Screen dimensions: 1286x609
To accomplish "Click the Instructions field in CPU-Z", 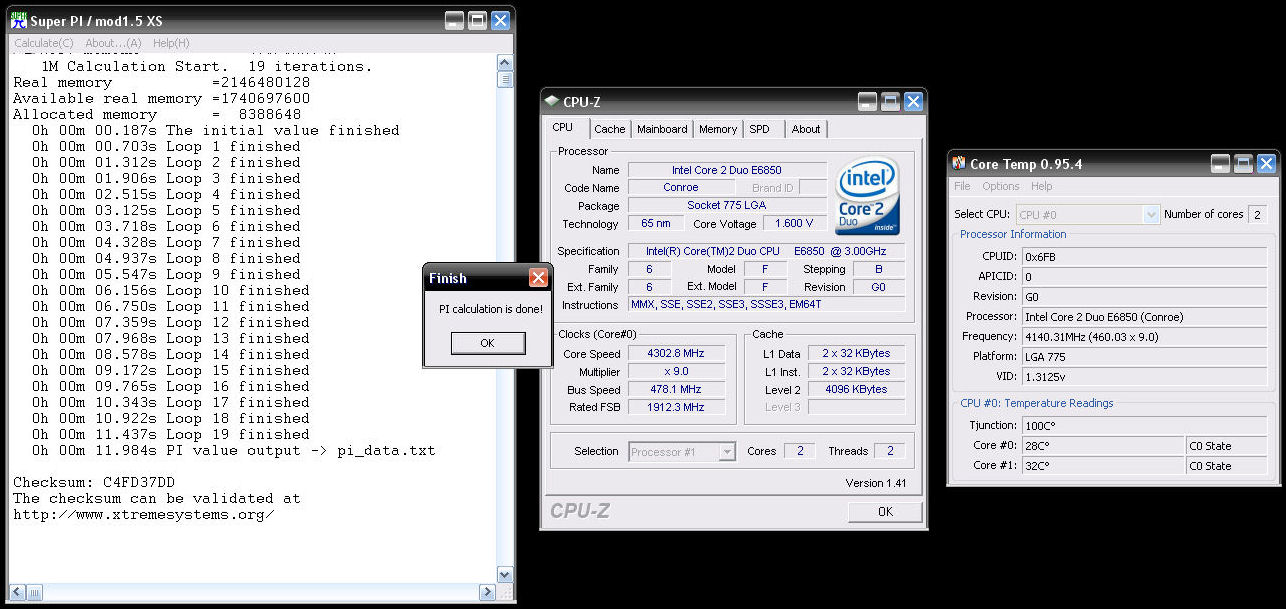I will coord(766,305).
